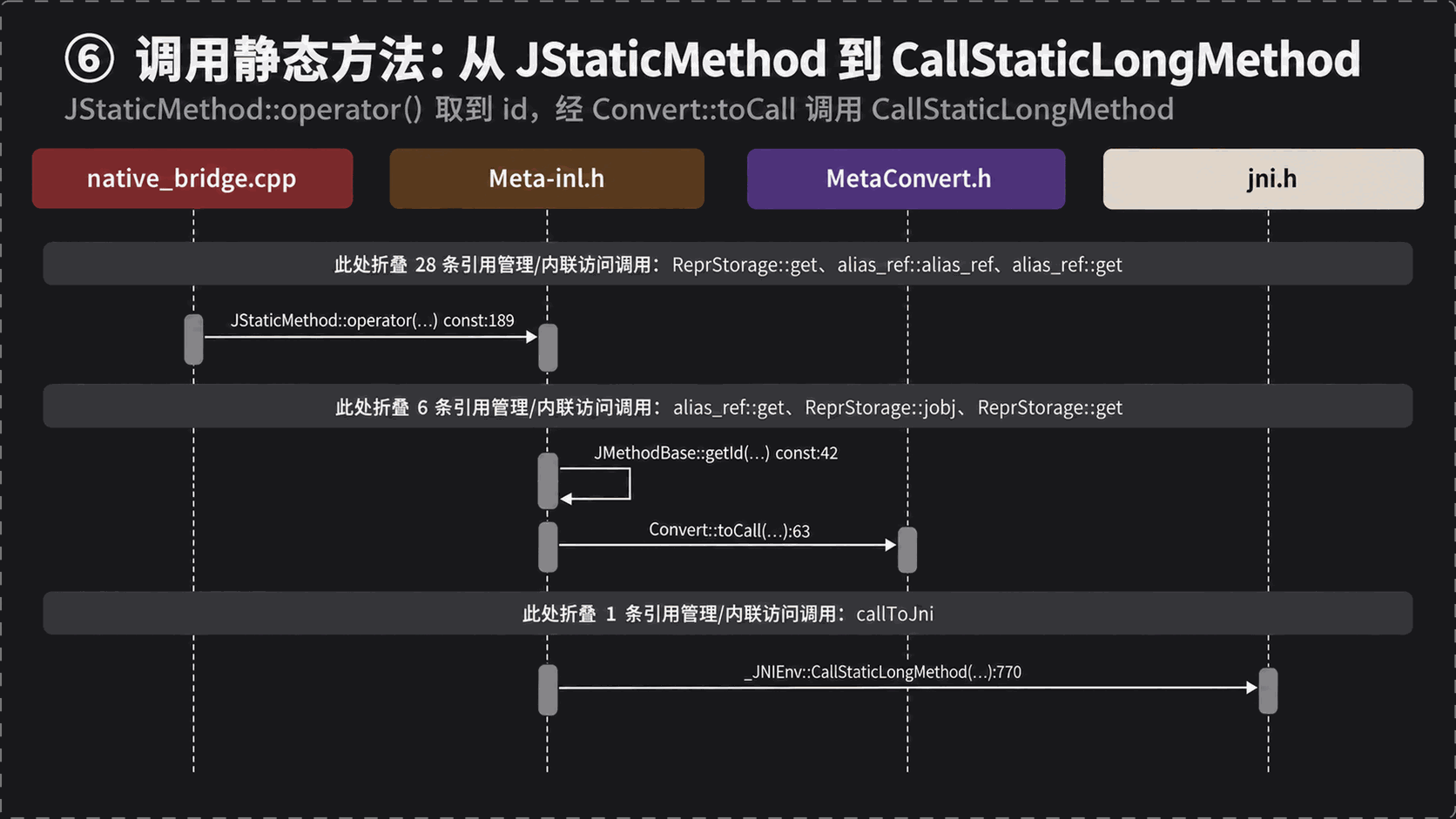Expand the collapsed 6 calls bar
Viewport: 1456px width, 819px height.
(728, 406)
